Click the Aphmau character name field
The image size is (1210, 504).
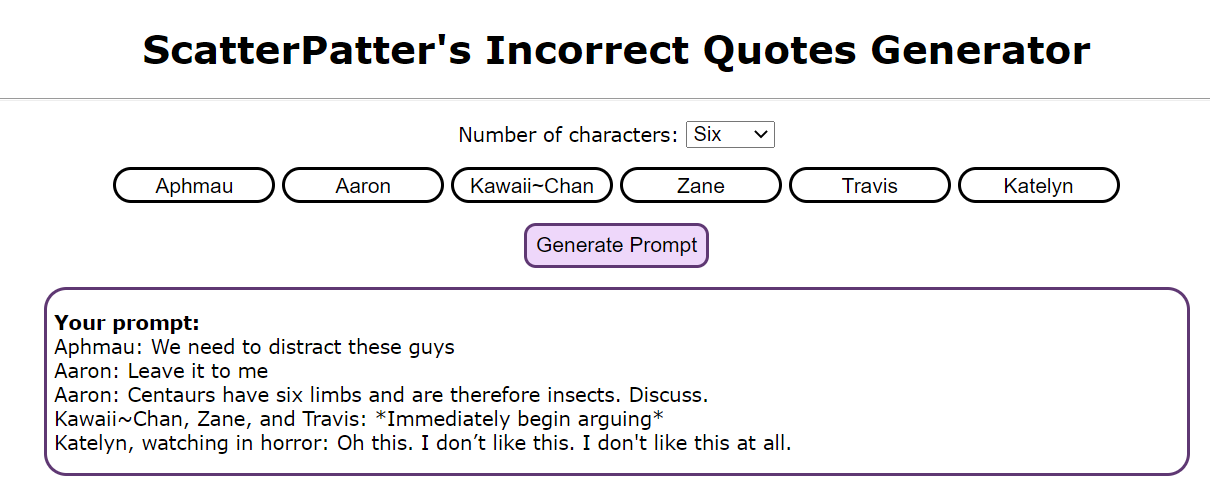(x=194, y=185)
